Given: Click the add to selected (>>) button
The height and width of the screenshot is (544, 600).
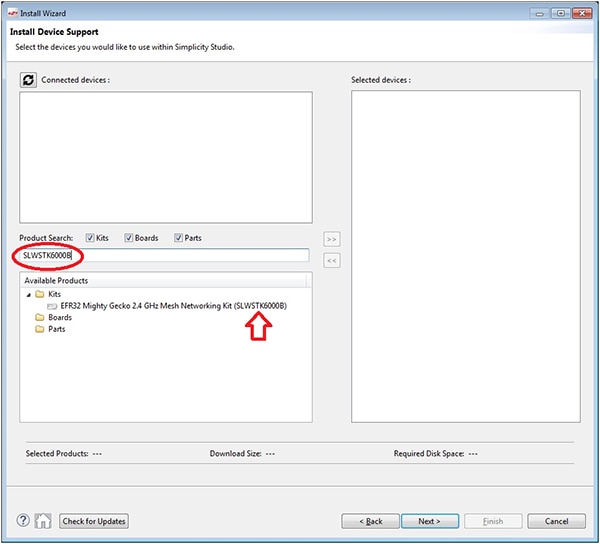Looking at the screenshot, I should point(332,240).
